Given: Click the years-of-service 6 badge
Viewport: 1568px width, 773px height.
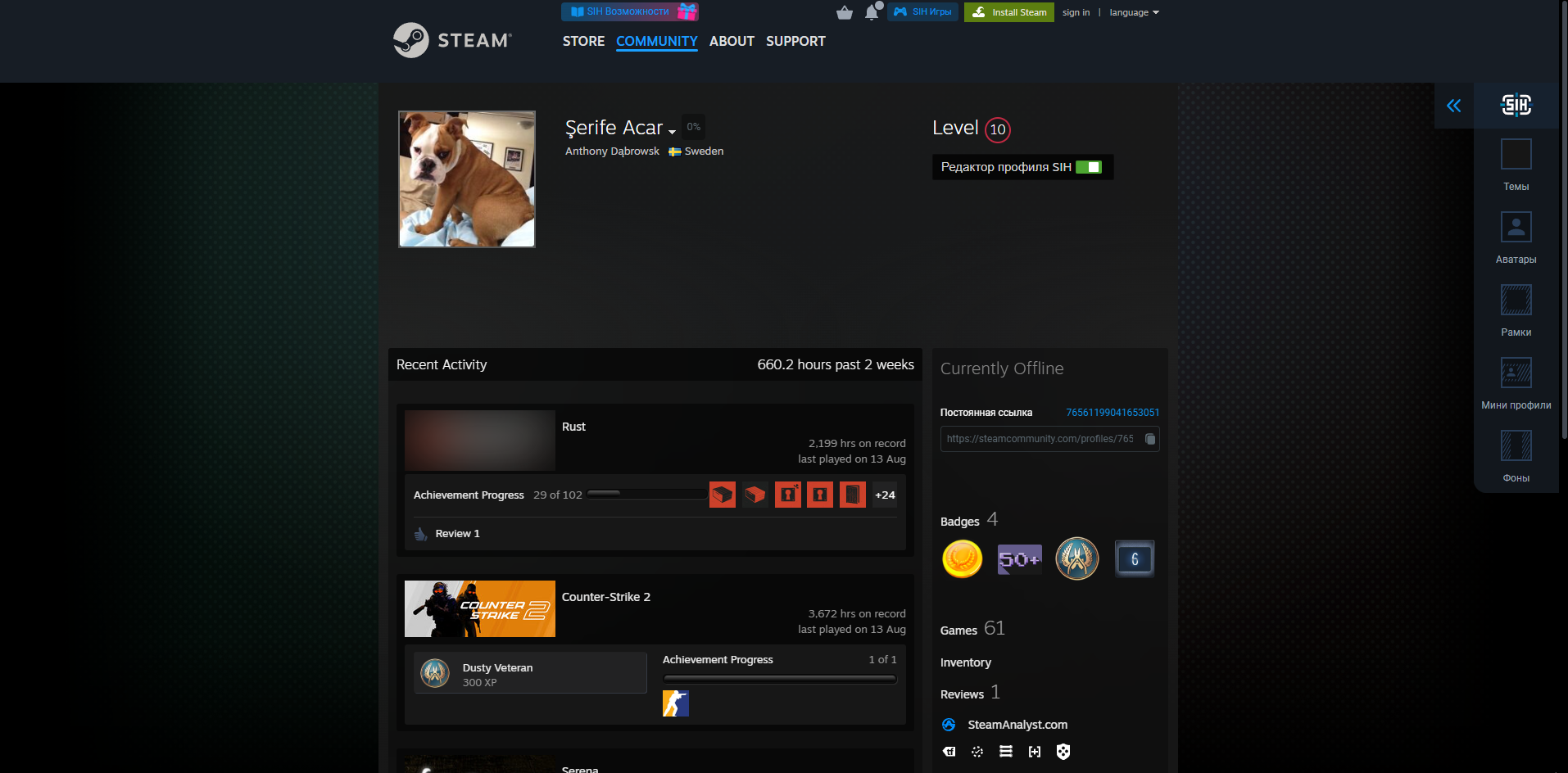Looking at the screenshot, I should coord(1135,559).
